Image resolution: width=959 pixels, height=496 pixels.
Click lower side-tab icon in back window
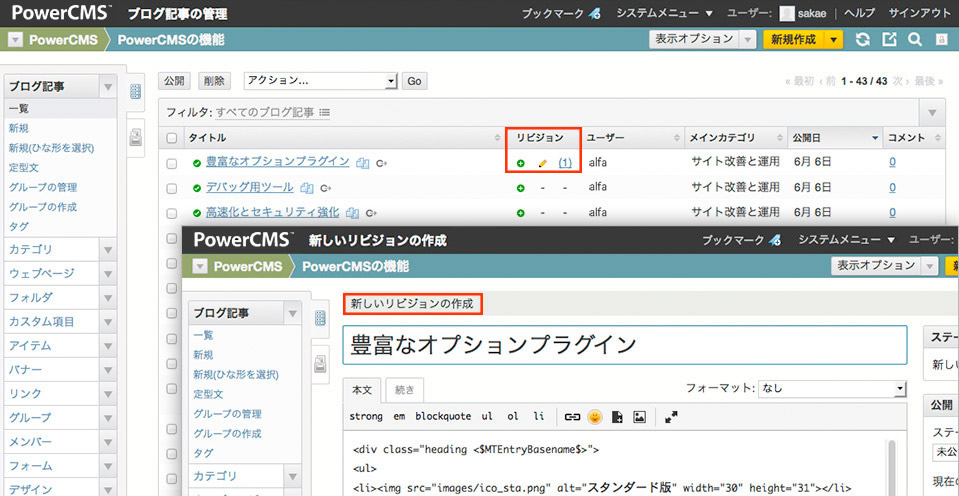pos(136,137)
